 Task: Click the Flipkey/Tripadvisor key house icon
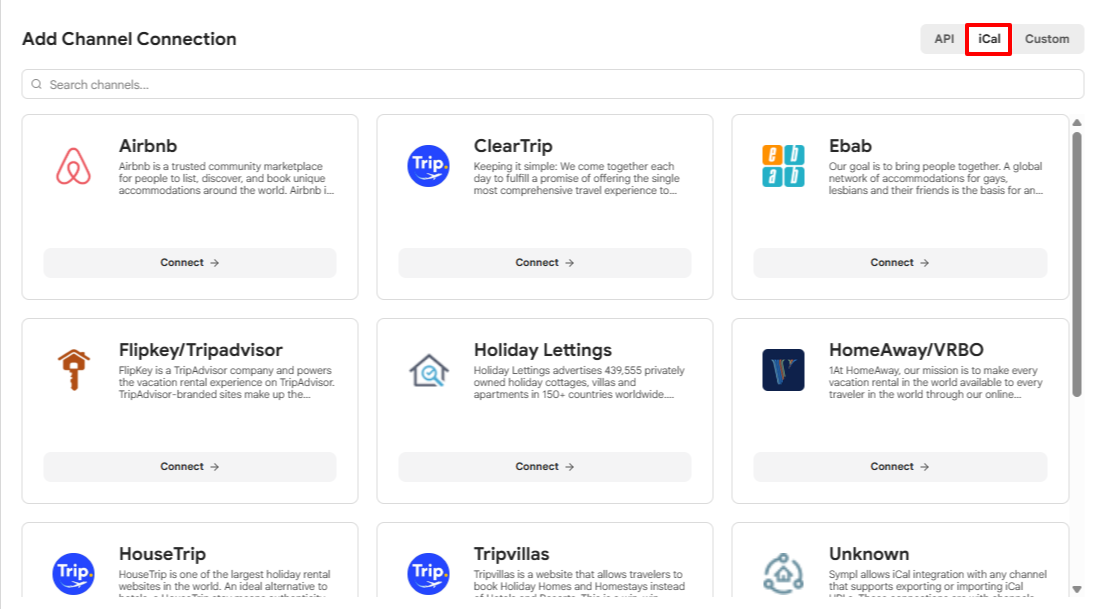(x=73, y=370)
